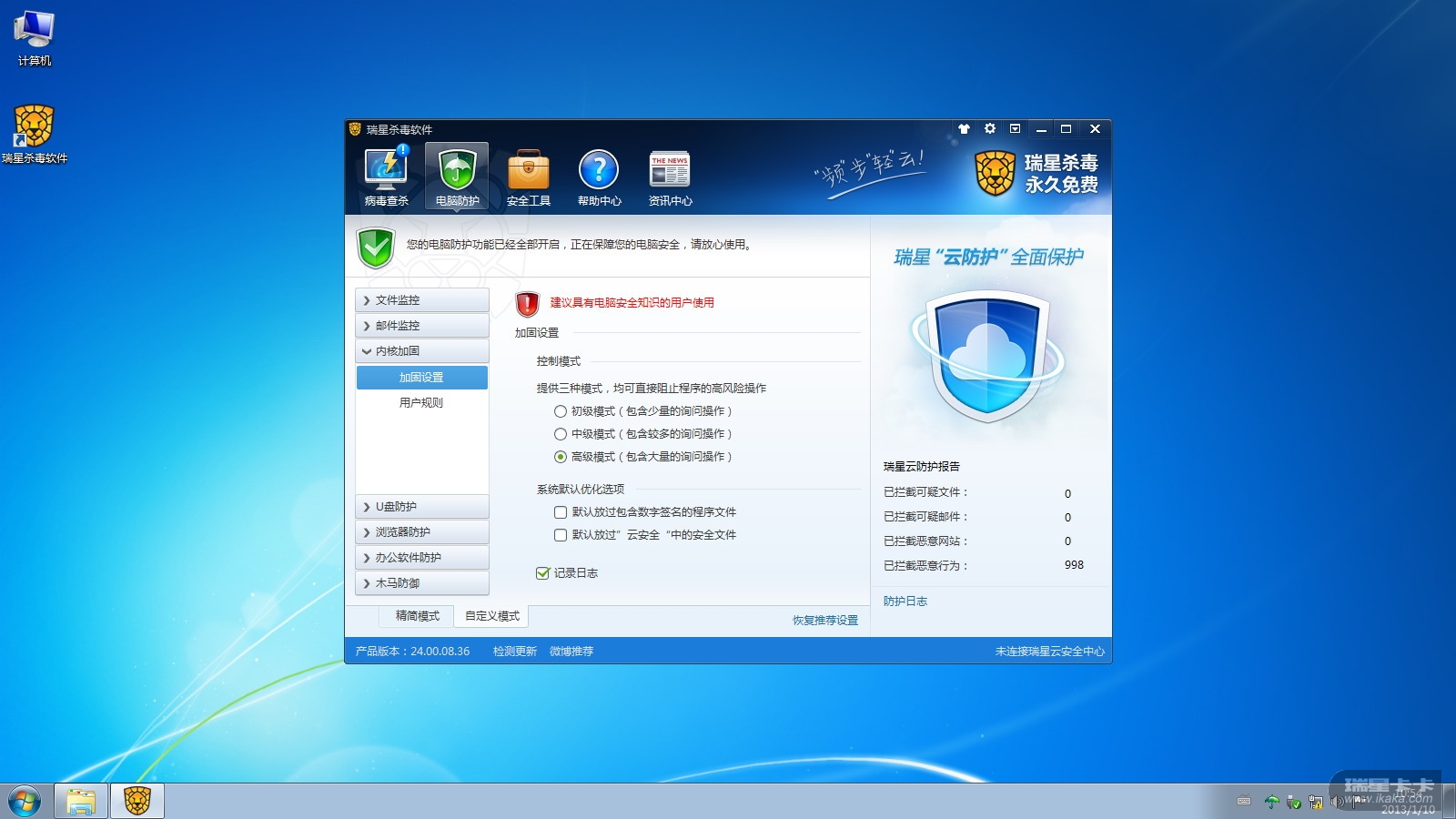Open the 安全工具 toolbox
Image resolution: width=1456 pixels, height=819 pixels.
pos(529,177)
